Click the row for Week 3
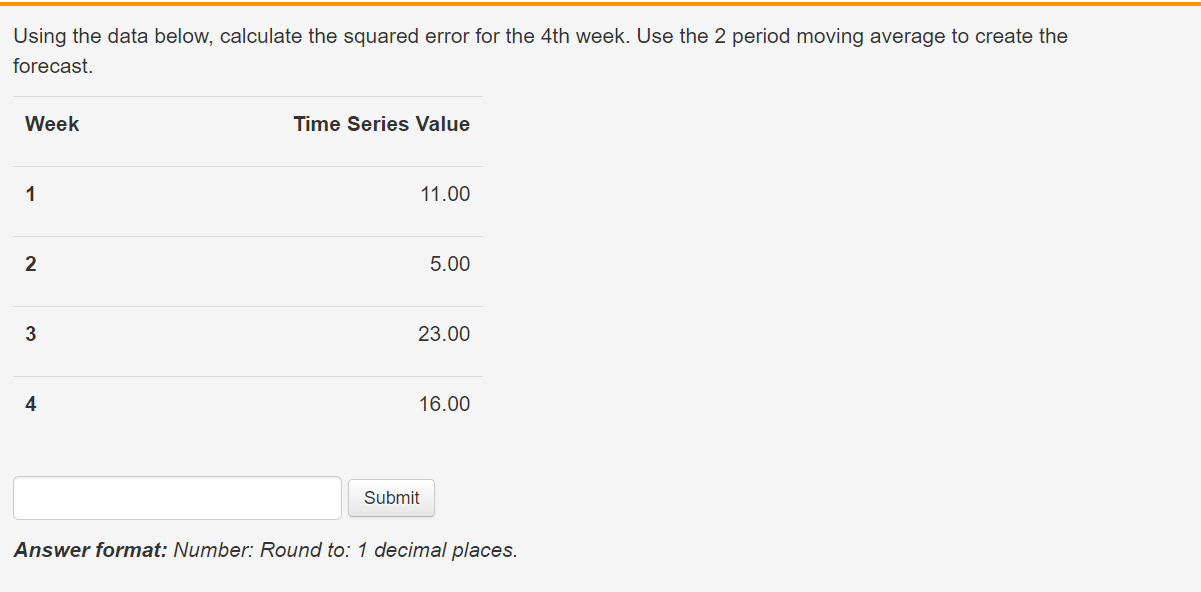The height and width of the screenshot is (592, 1201). [x=246, y=334]
